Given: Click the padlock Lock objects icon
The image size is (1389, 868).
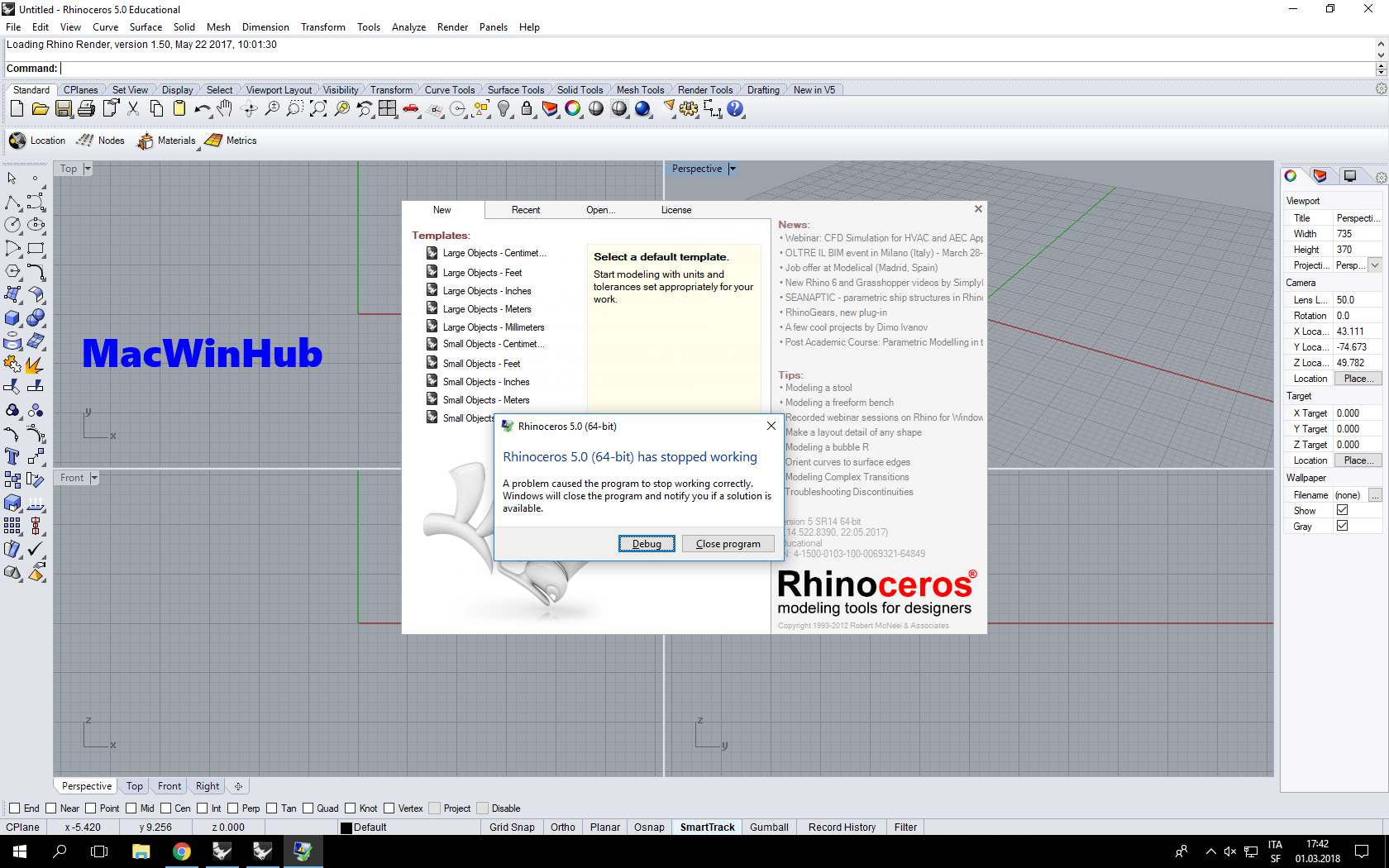Looking at the screenshot, I should [527, 108].
